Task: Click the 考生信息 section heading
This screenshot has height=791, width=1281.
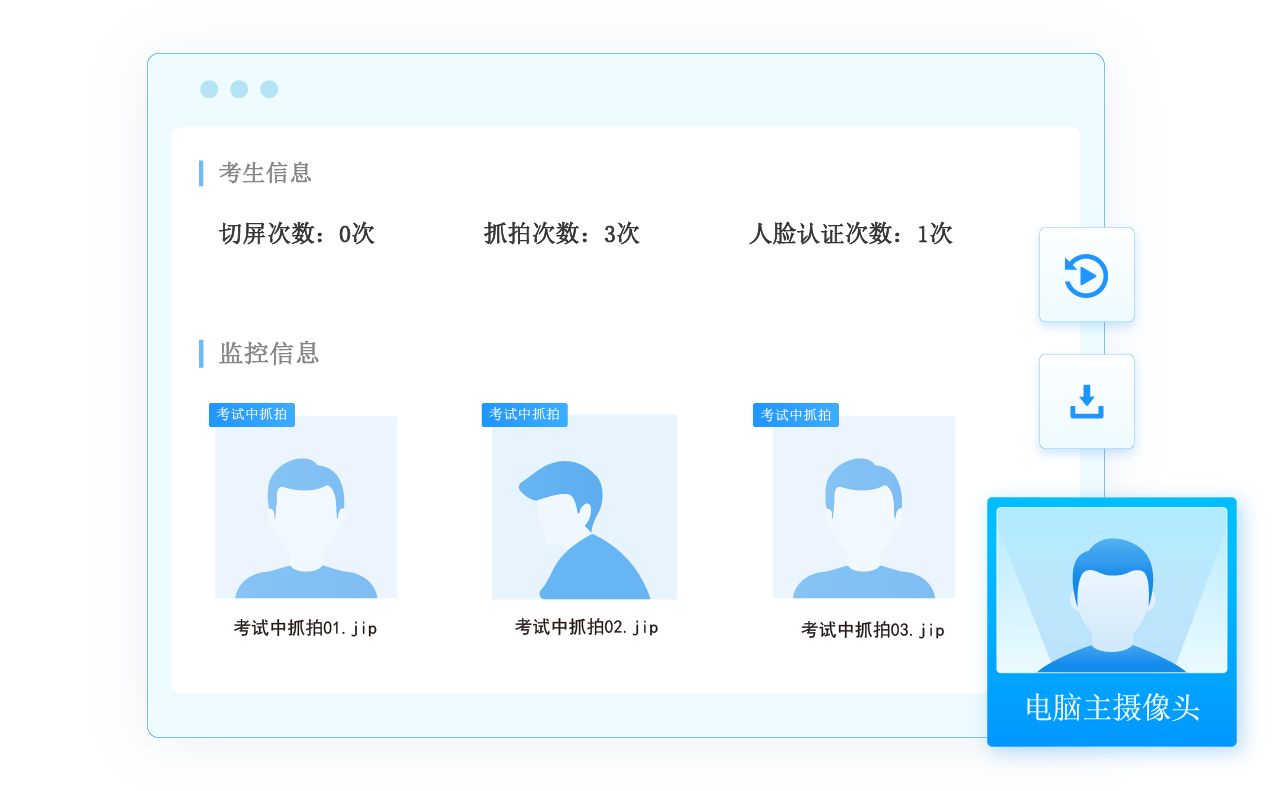Action: click(x=265, y=173)
